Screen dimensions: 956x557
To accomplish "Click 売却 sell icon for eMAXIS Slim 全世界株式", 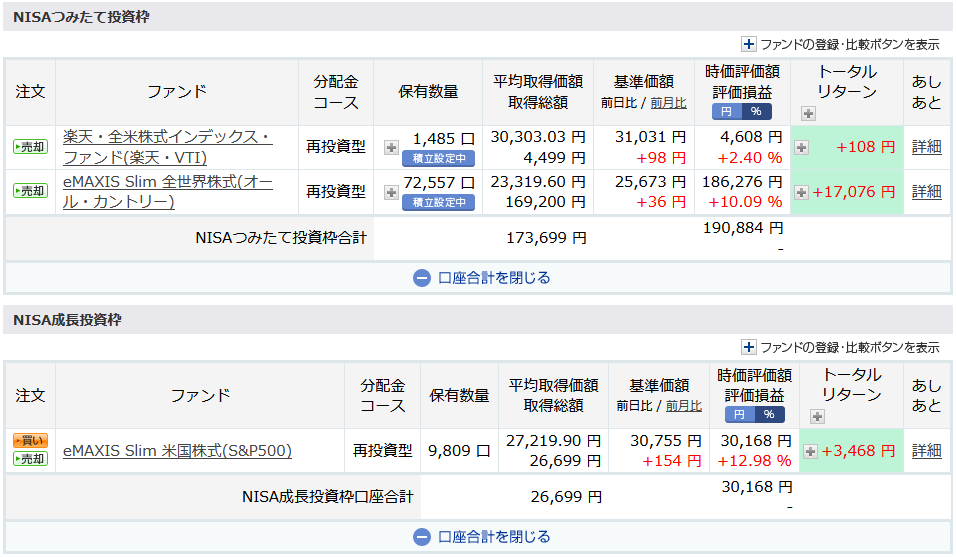I will [x=30, y=192].
